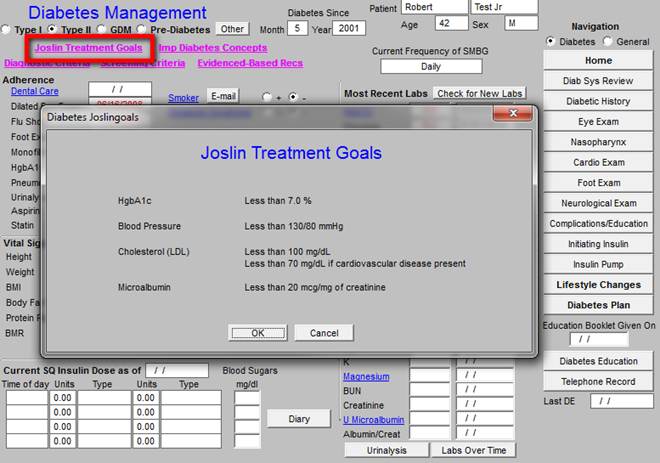Open the Telephone Record
The height and width of the screenshot is (463, 660).
coord(598,381)
